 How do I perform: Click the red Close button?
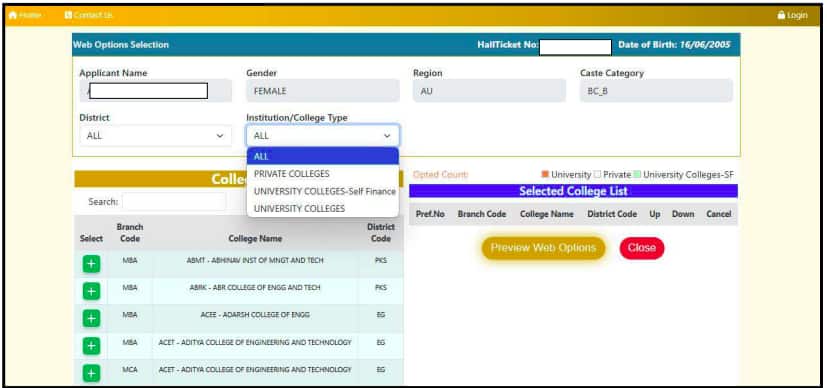pyautogui.click(x=642, y=248)
